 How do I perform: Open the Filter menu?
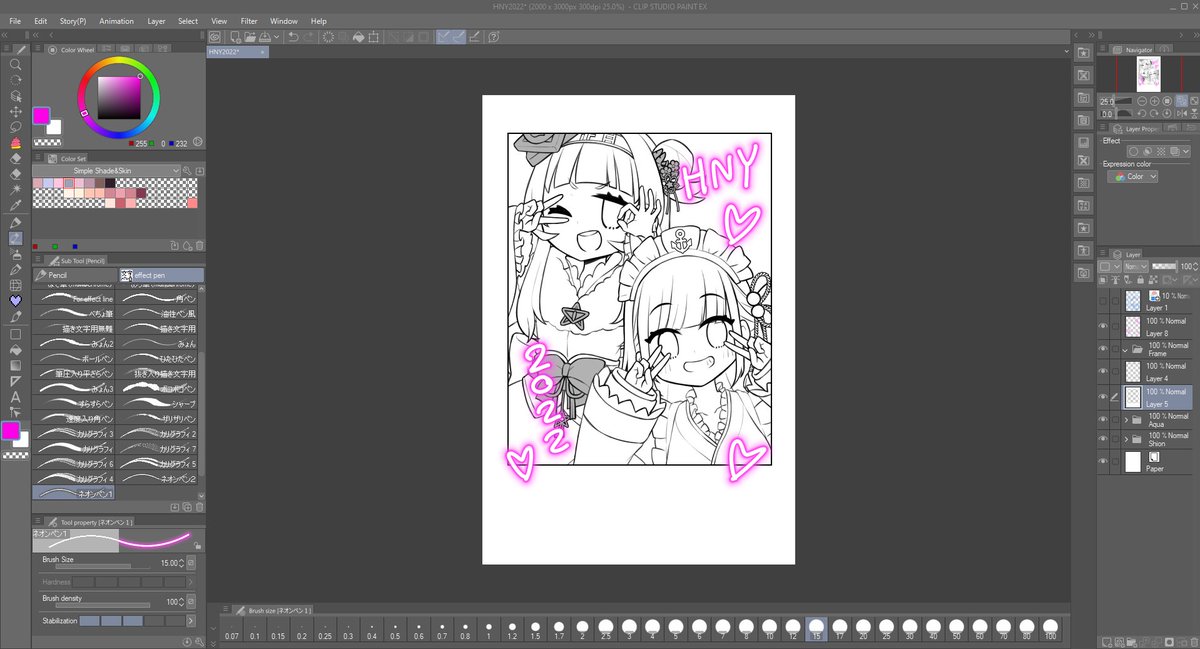(x=249, y=20)
